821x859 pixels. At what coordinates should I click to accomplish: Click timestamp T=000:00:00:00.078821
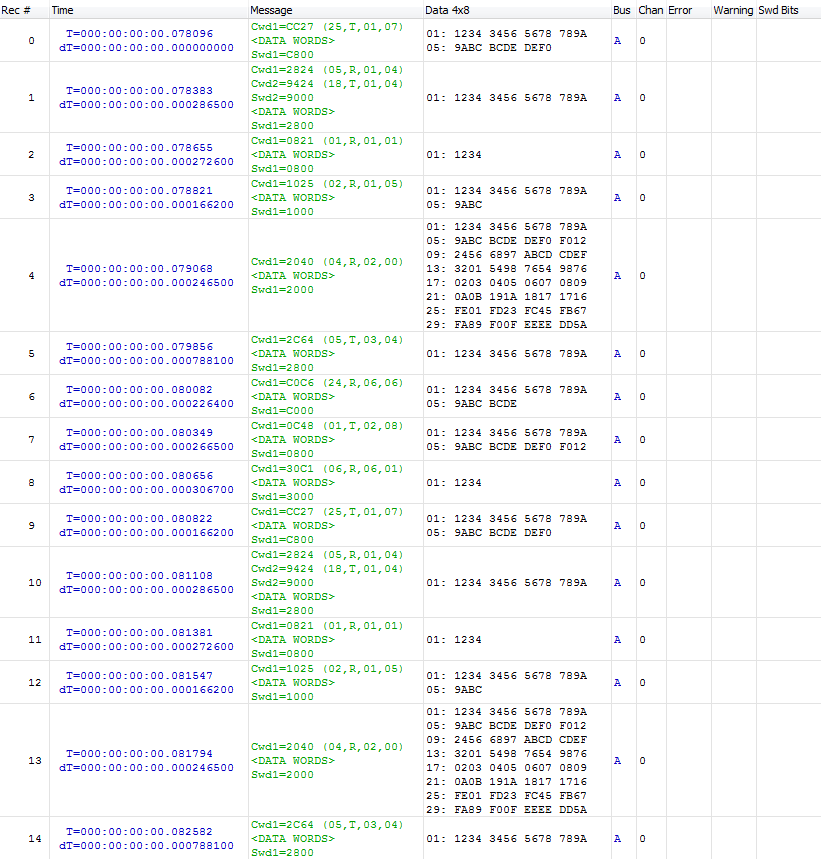coord(139,191)
